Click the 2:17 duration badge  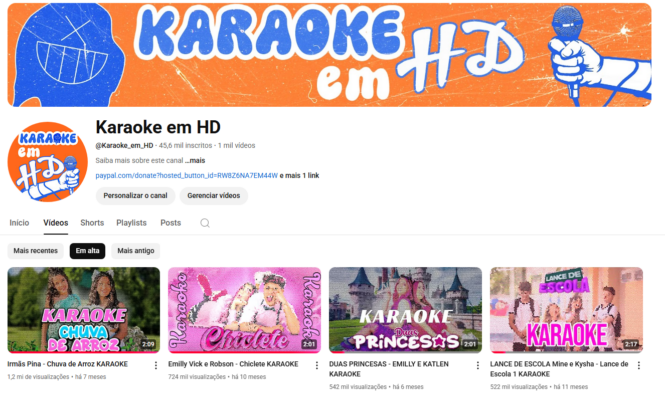[631, 344]
